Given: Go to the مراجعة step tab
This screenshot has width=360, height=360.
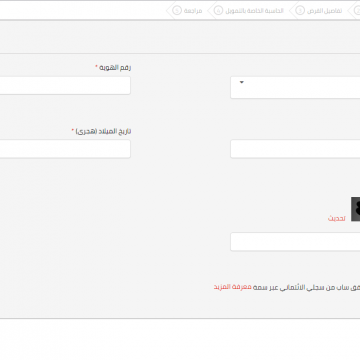Looking at the screenshot, I should 193,11.
